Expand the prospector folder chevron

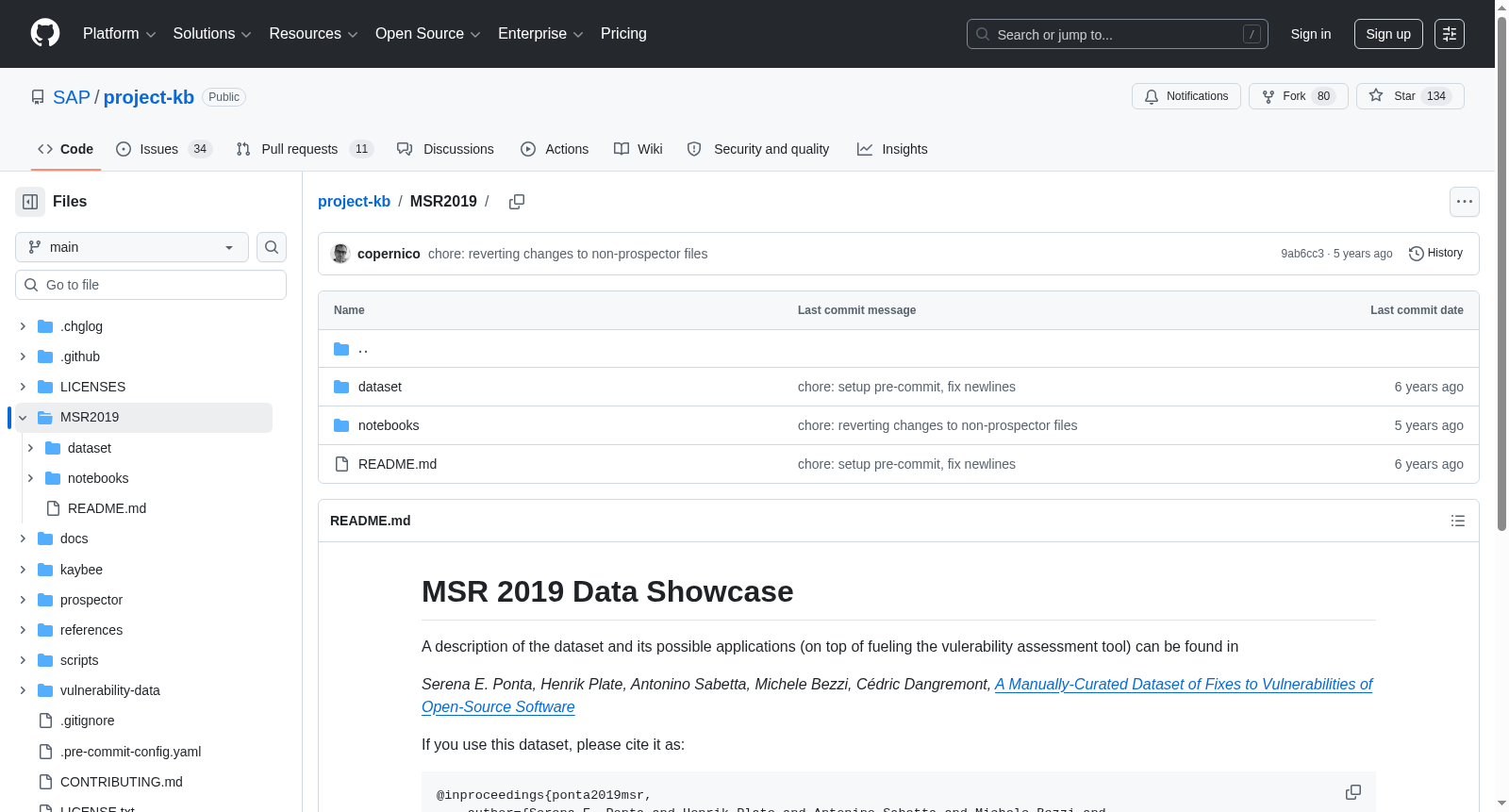[x=23, y=600]
